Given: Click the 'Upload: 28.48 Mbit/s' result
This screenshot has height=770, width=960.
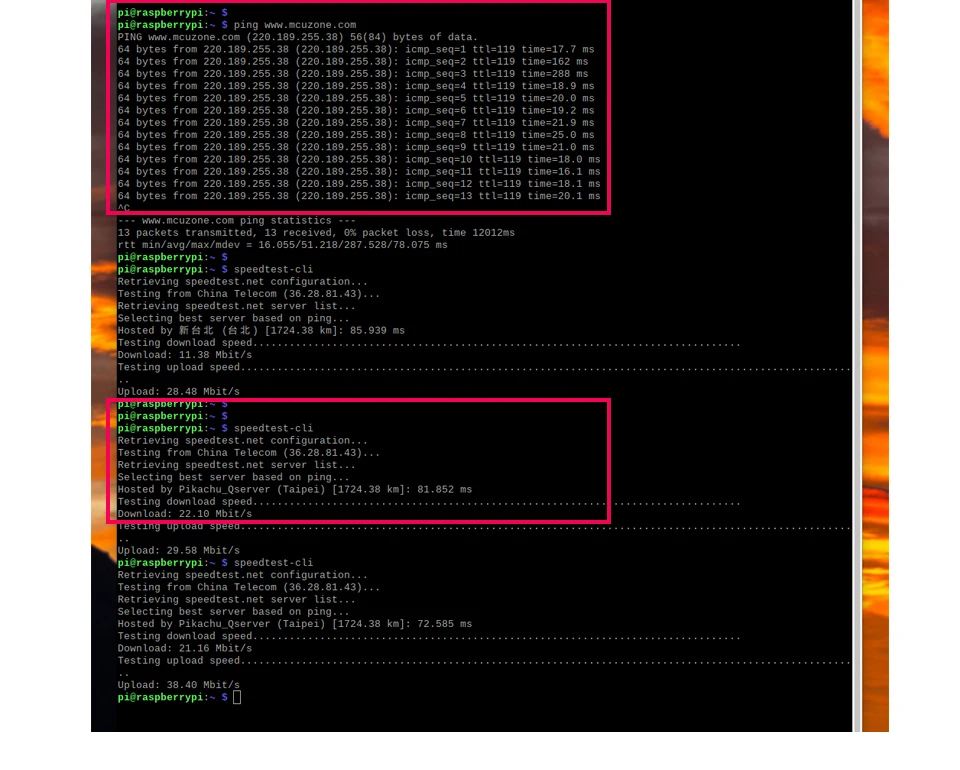Looking at the screenshot, I should pyautogui.click(x=178, y=392).
